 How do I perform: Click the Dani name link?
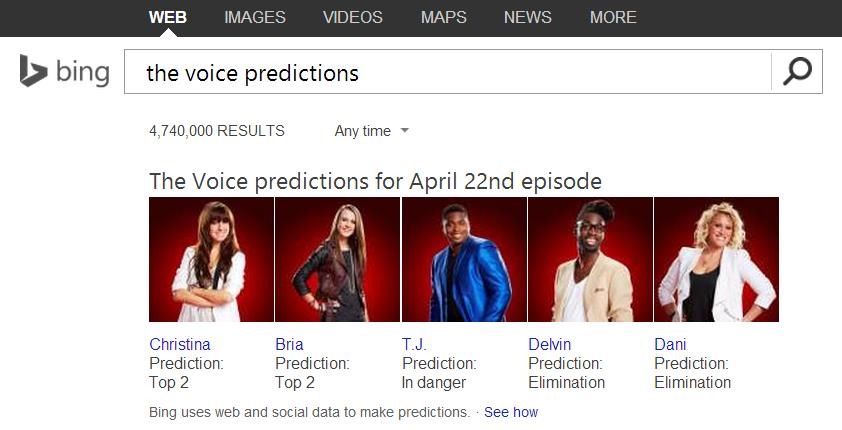tap(670, 345)
